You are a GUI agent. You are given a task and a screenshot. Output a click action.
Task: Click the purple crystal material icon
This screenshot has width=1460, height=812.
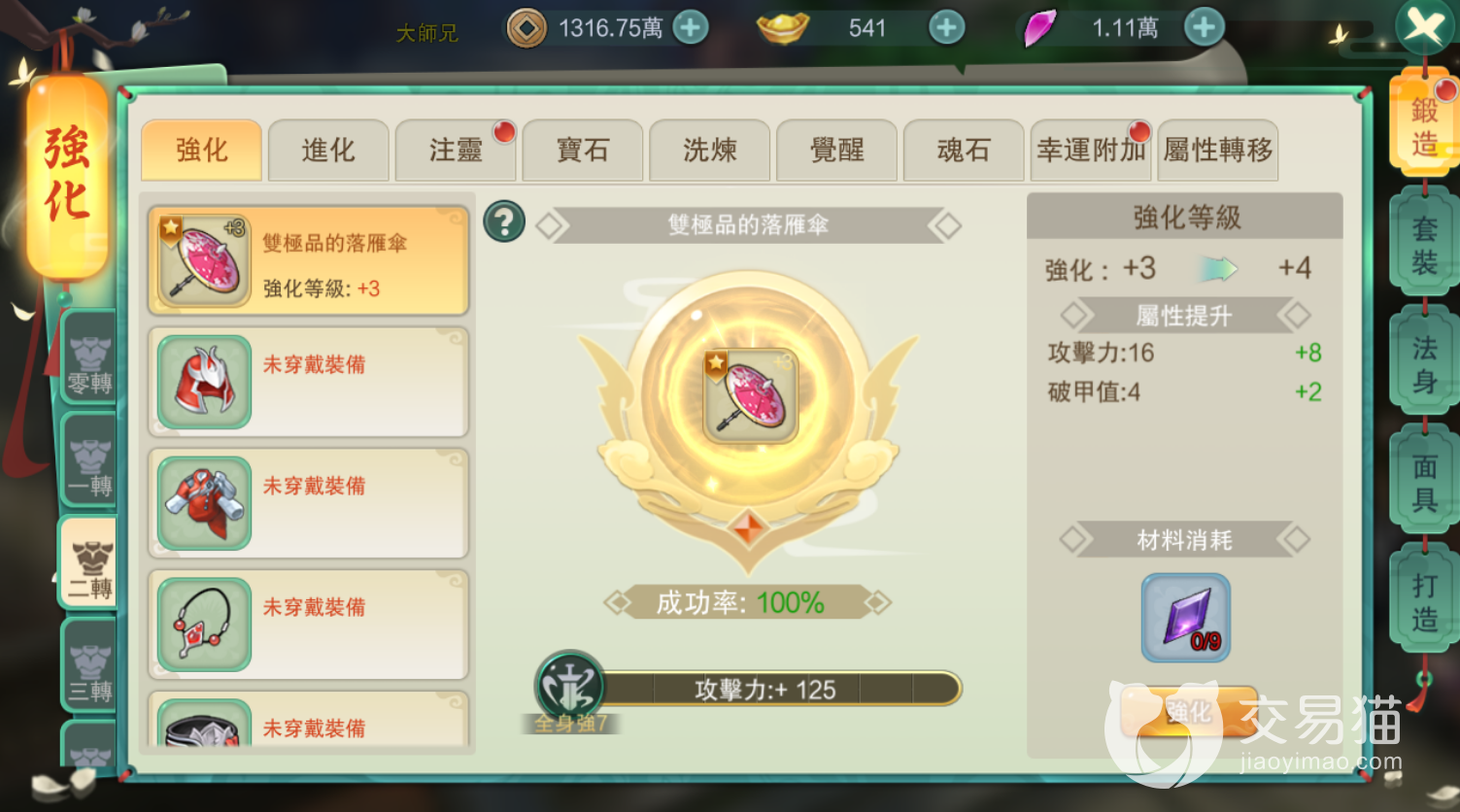(1185, 618)
